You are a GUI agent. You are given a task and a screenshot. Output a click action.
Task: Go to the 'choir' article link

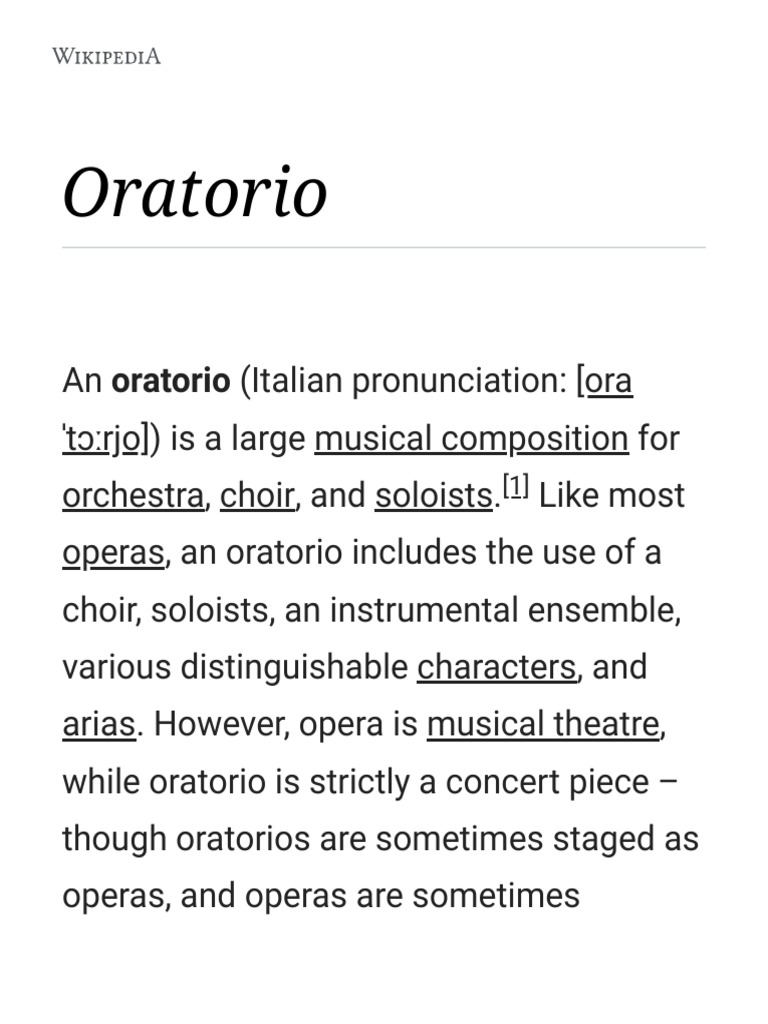click(x=257, y=496)
